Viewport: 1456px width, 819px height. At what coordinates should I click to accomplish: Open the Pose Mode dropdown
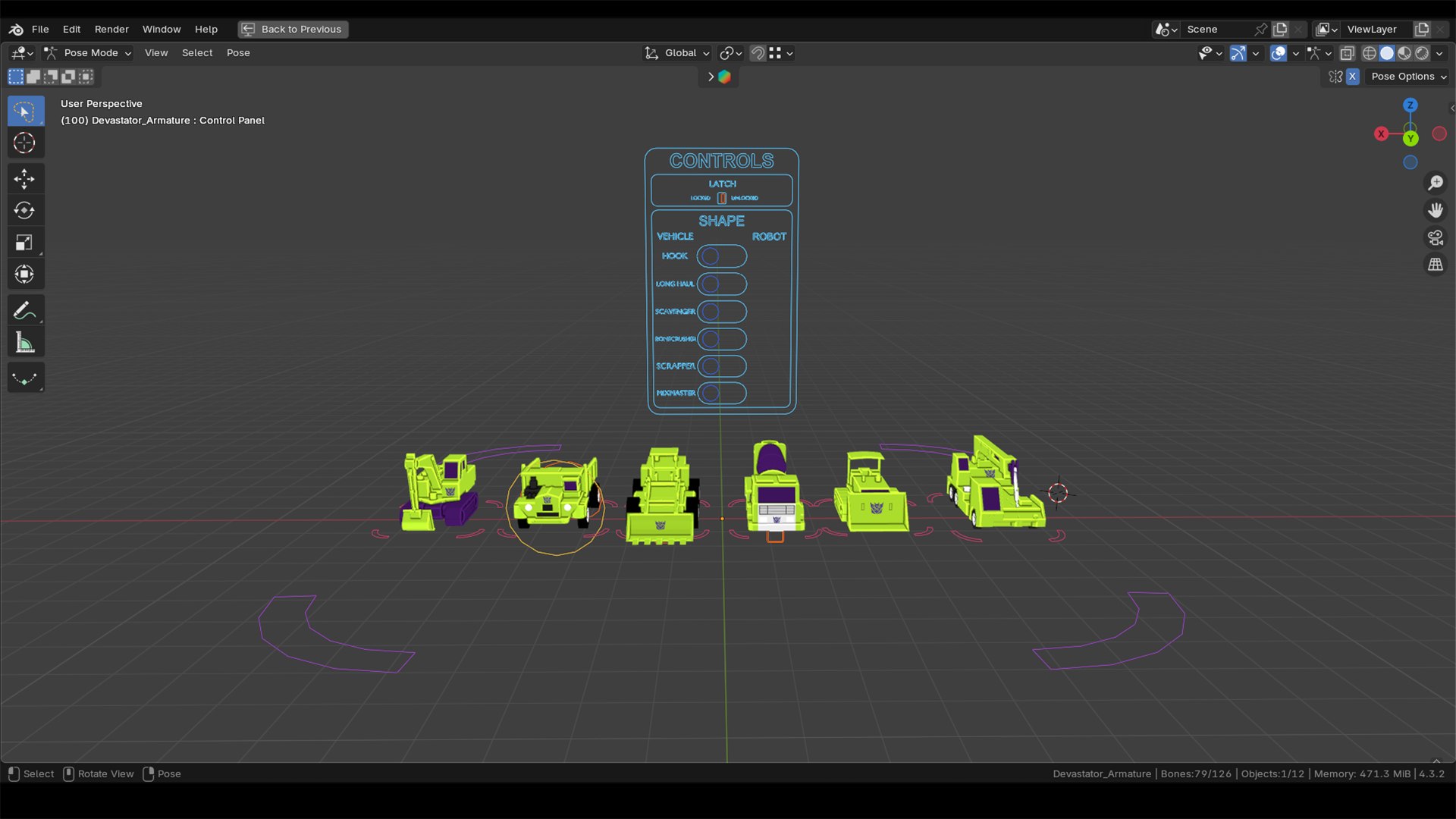coord(88,53)
